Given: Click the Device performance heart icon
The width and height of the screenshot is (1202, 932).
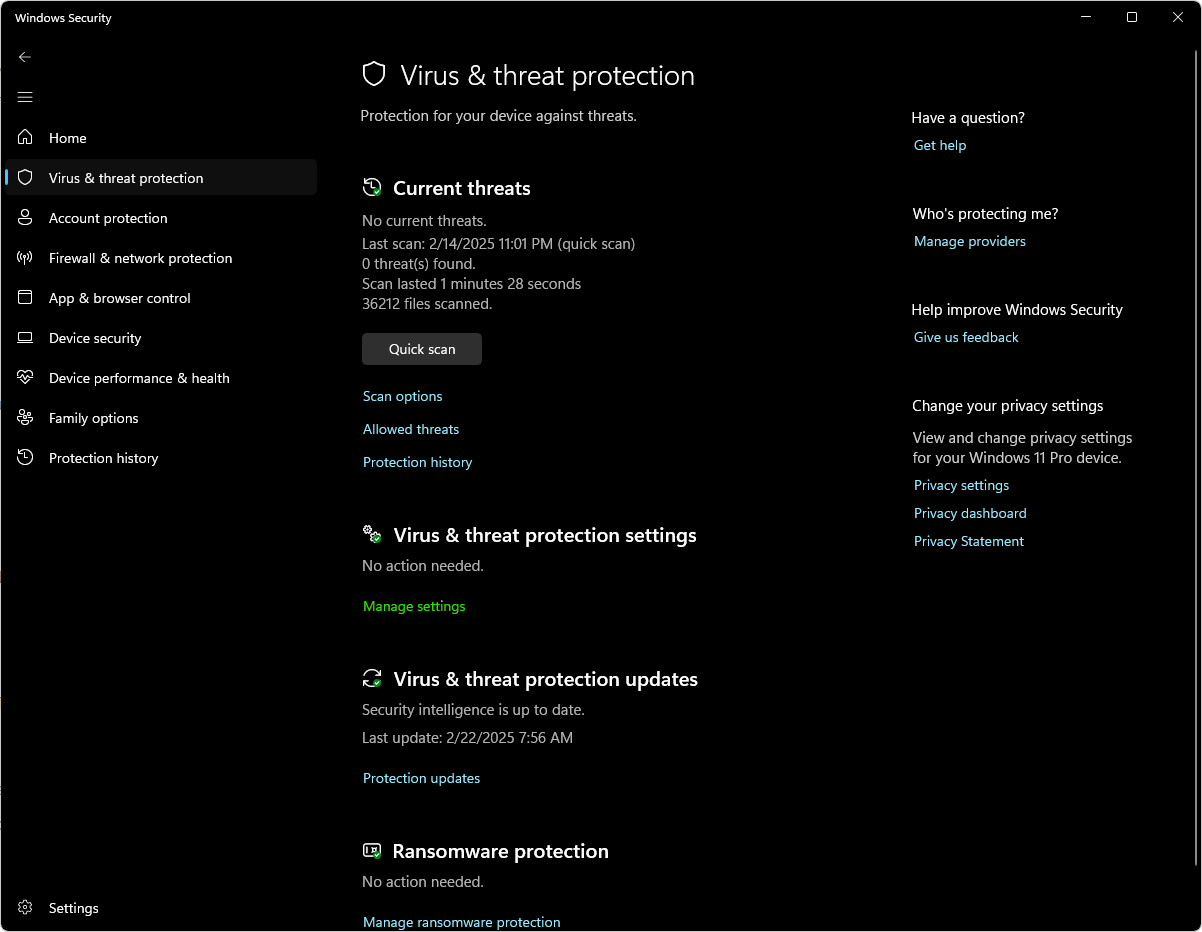Looking at the screenshot, I should click(x=25, y=378).
